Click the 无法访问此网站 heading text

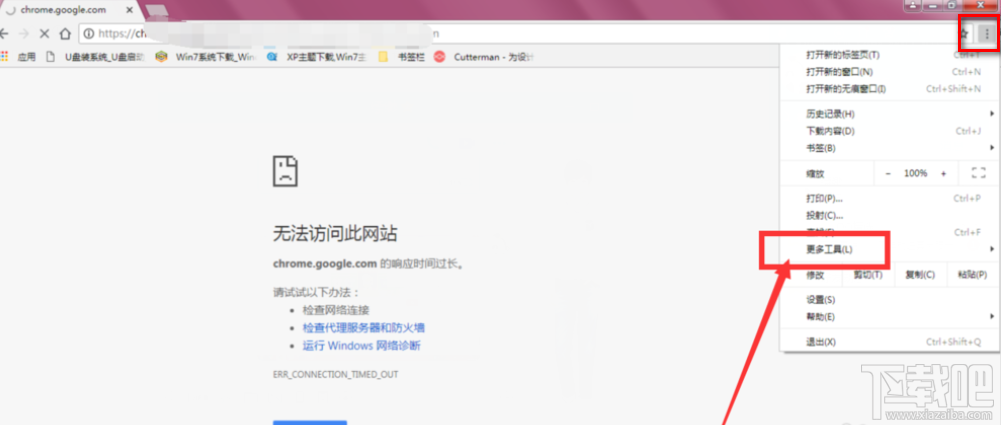click(335, 234)
